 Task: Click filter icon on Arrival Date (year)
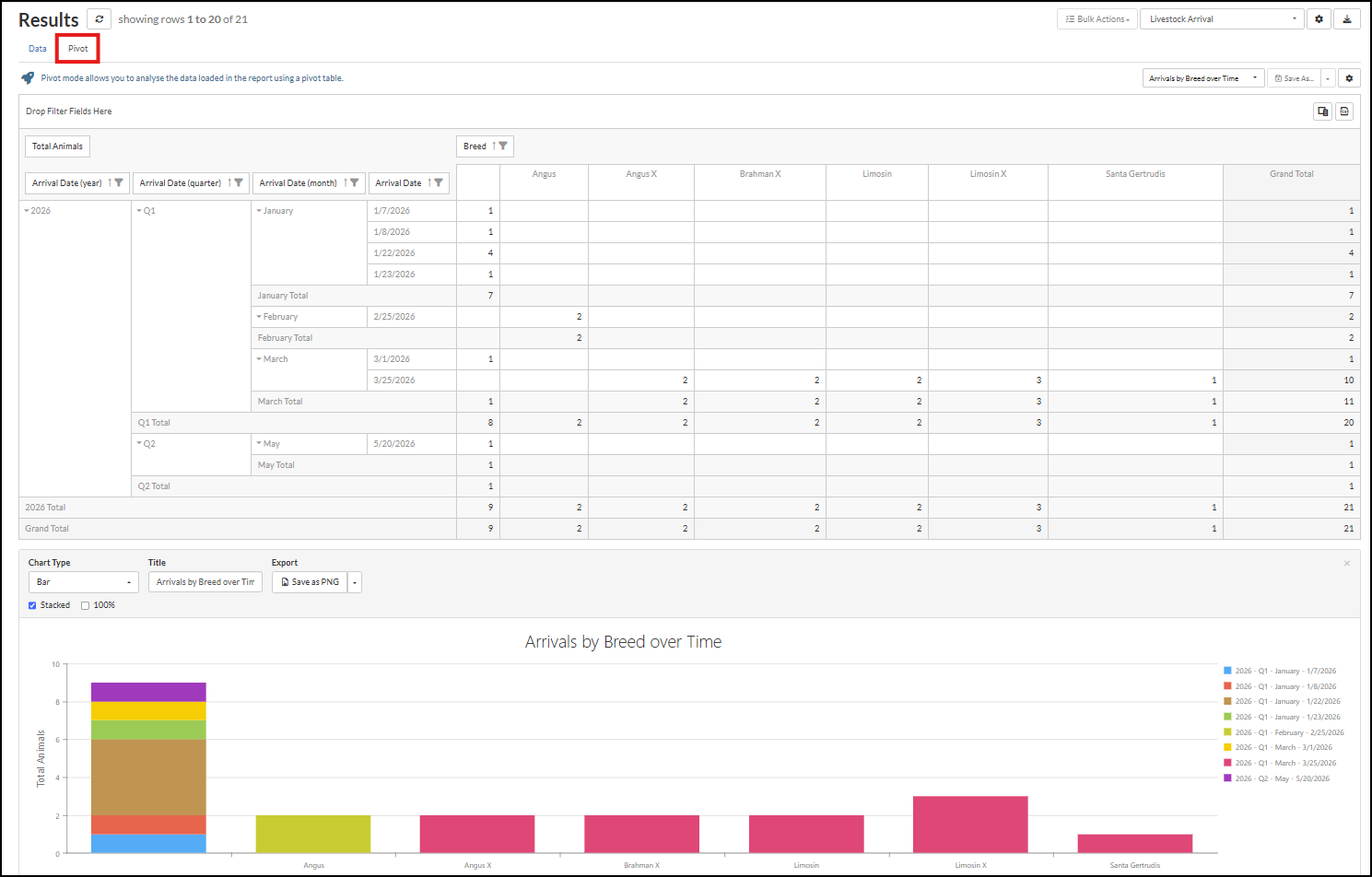[x=119, y=182]
